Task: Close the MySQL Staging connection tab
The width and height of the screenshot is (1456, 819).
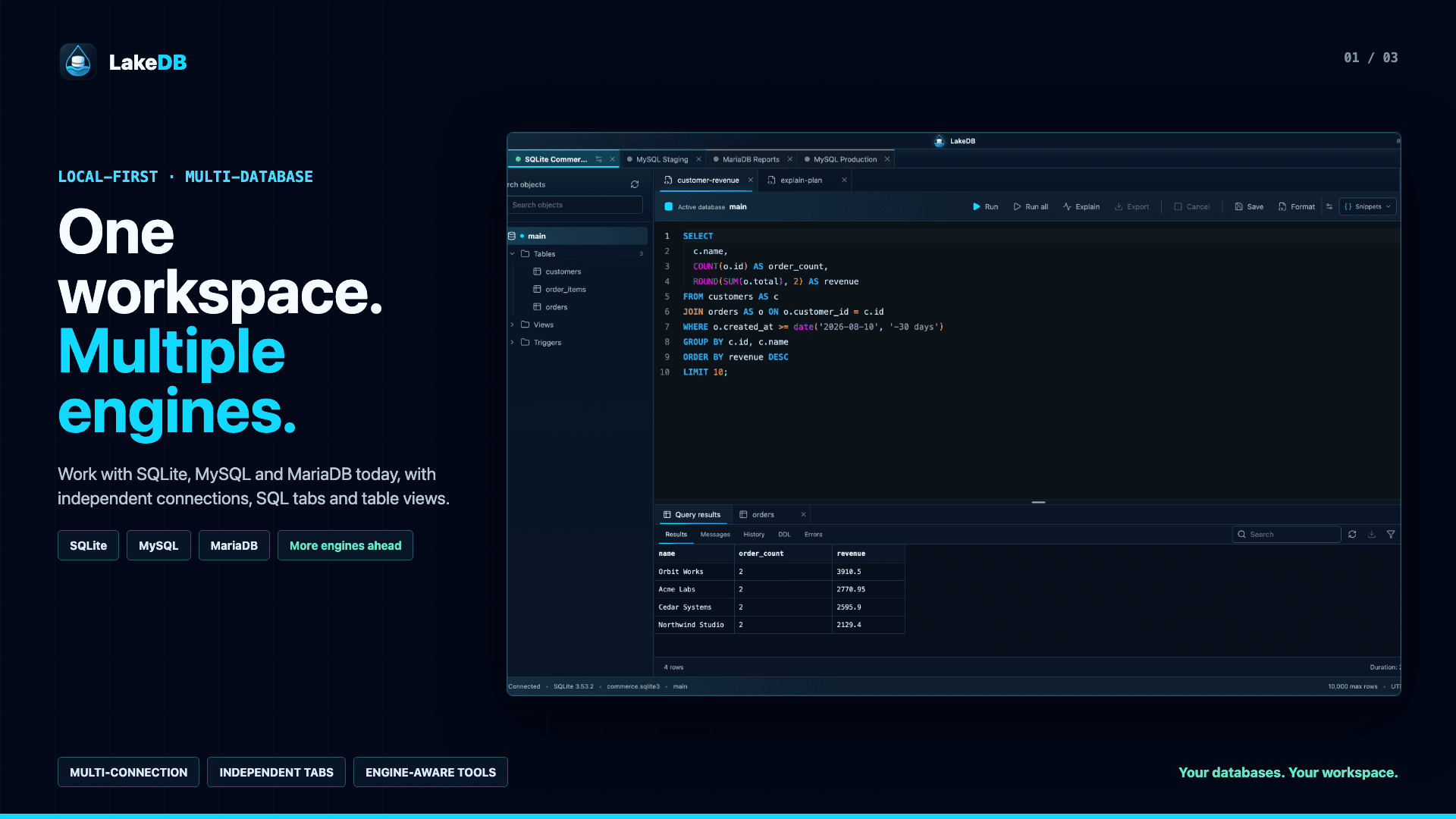Action: click(x=698, y=159)
